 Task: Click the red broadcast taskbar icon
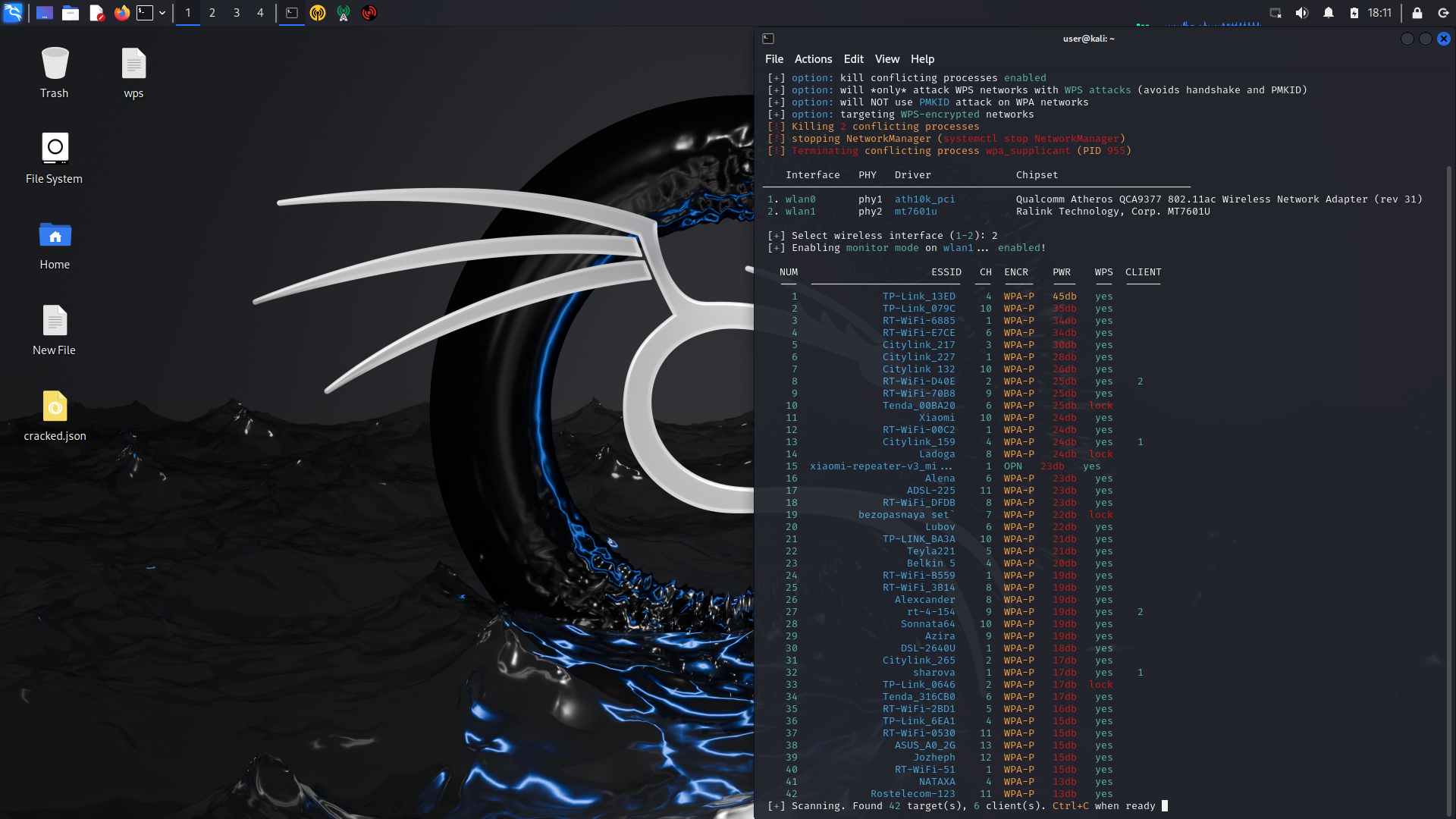(369, 13)
